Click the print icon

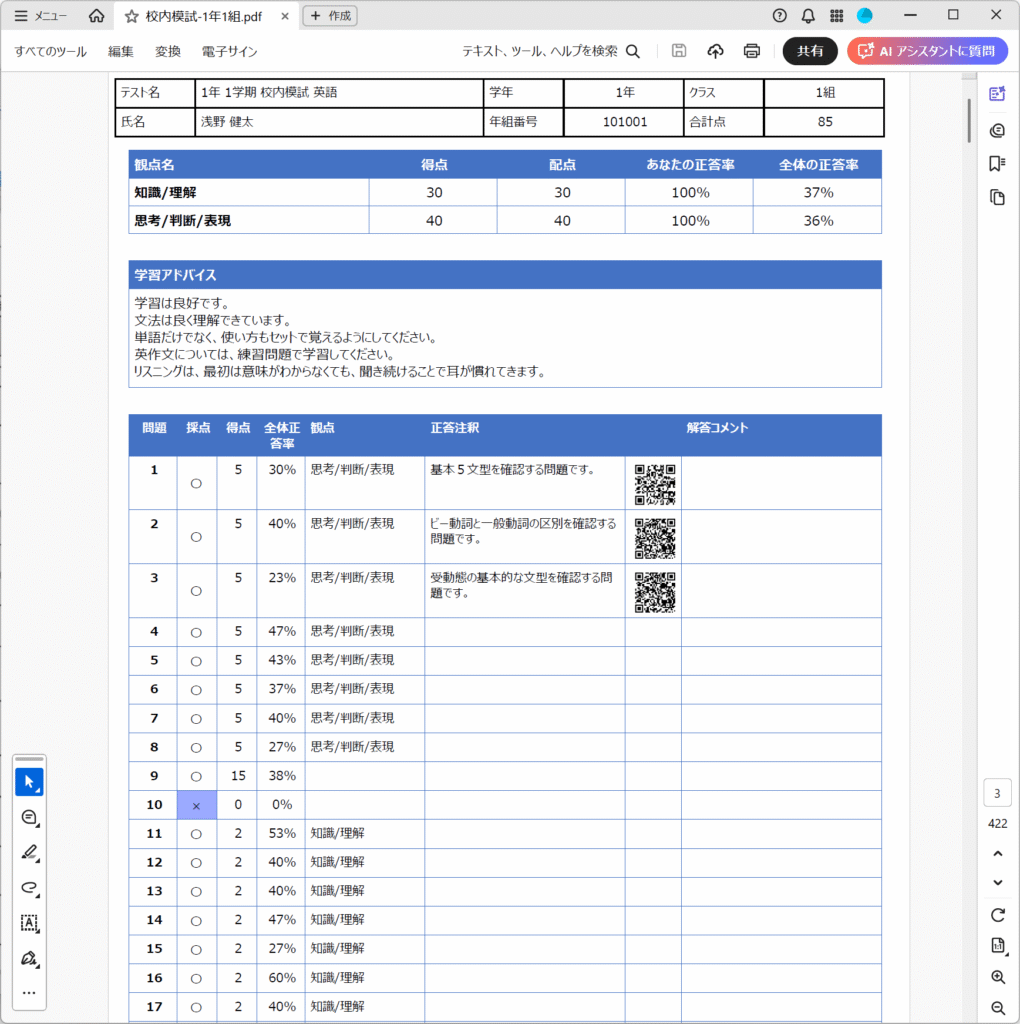[x=751, y=51]
